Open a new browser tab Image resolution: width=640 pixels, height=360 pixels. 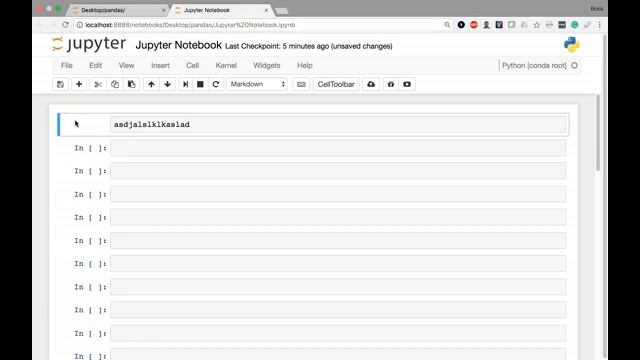pos(282,11)
